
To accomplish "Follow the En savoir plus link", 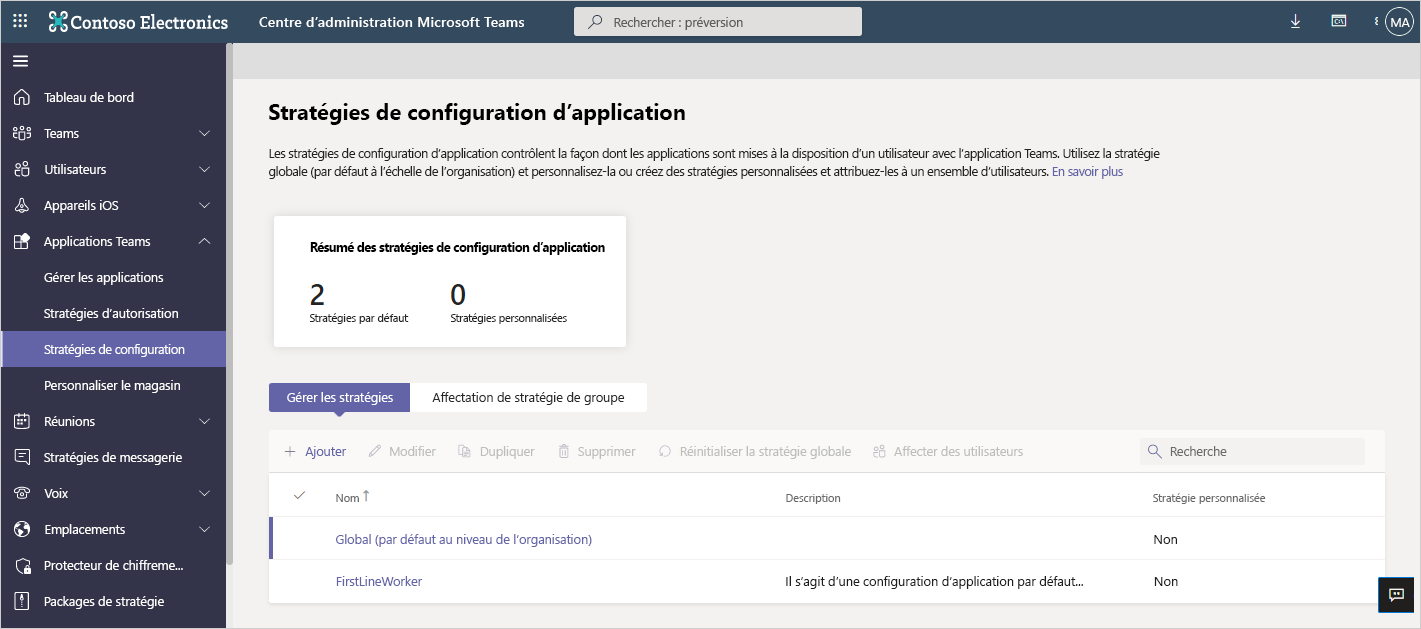I will (1087, 172).
